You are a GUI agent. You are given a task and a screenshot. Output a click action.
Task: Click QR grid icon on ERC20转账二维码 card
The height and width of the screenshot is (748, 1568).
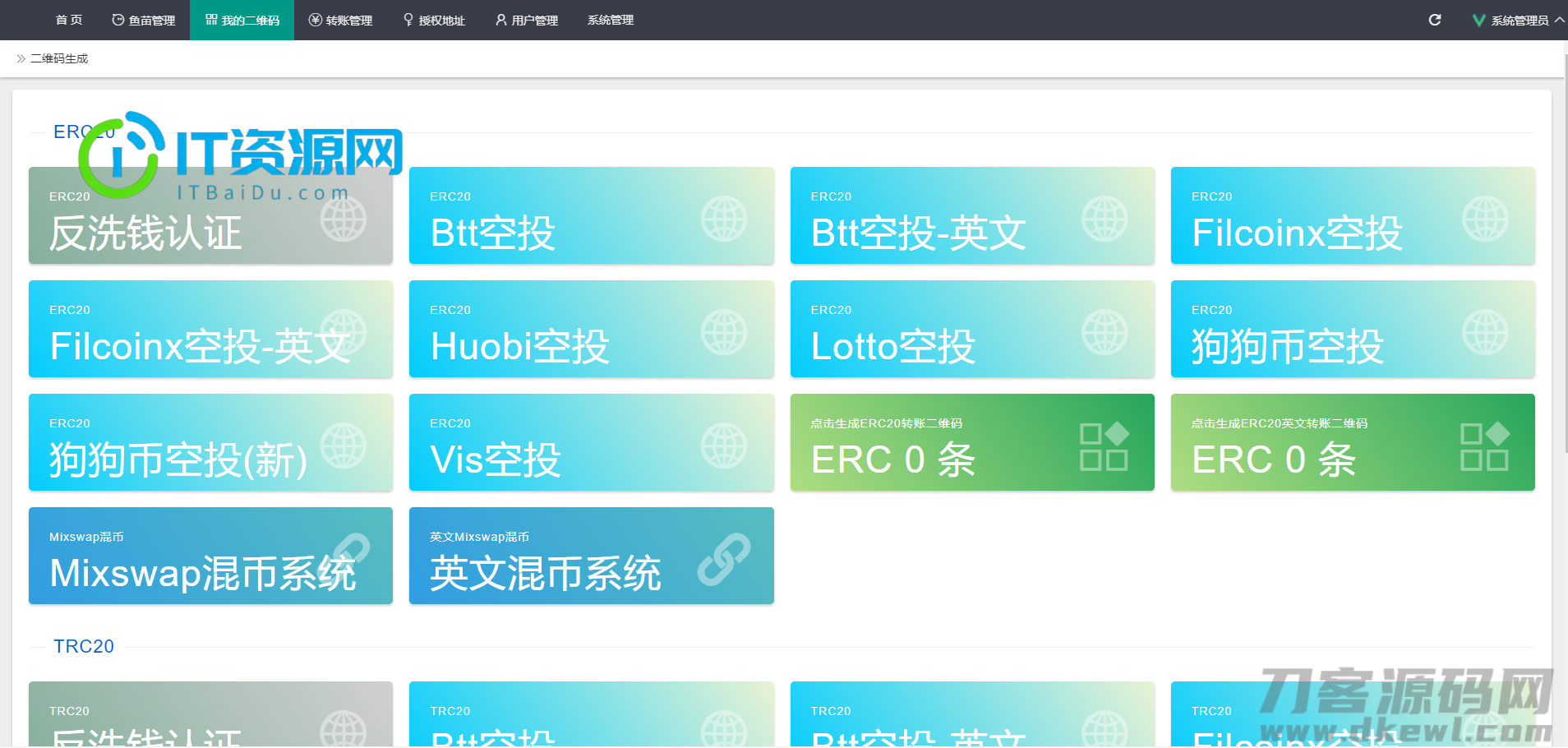click(x=1105, y=446)
